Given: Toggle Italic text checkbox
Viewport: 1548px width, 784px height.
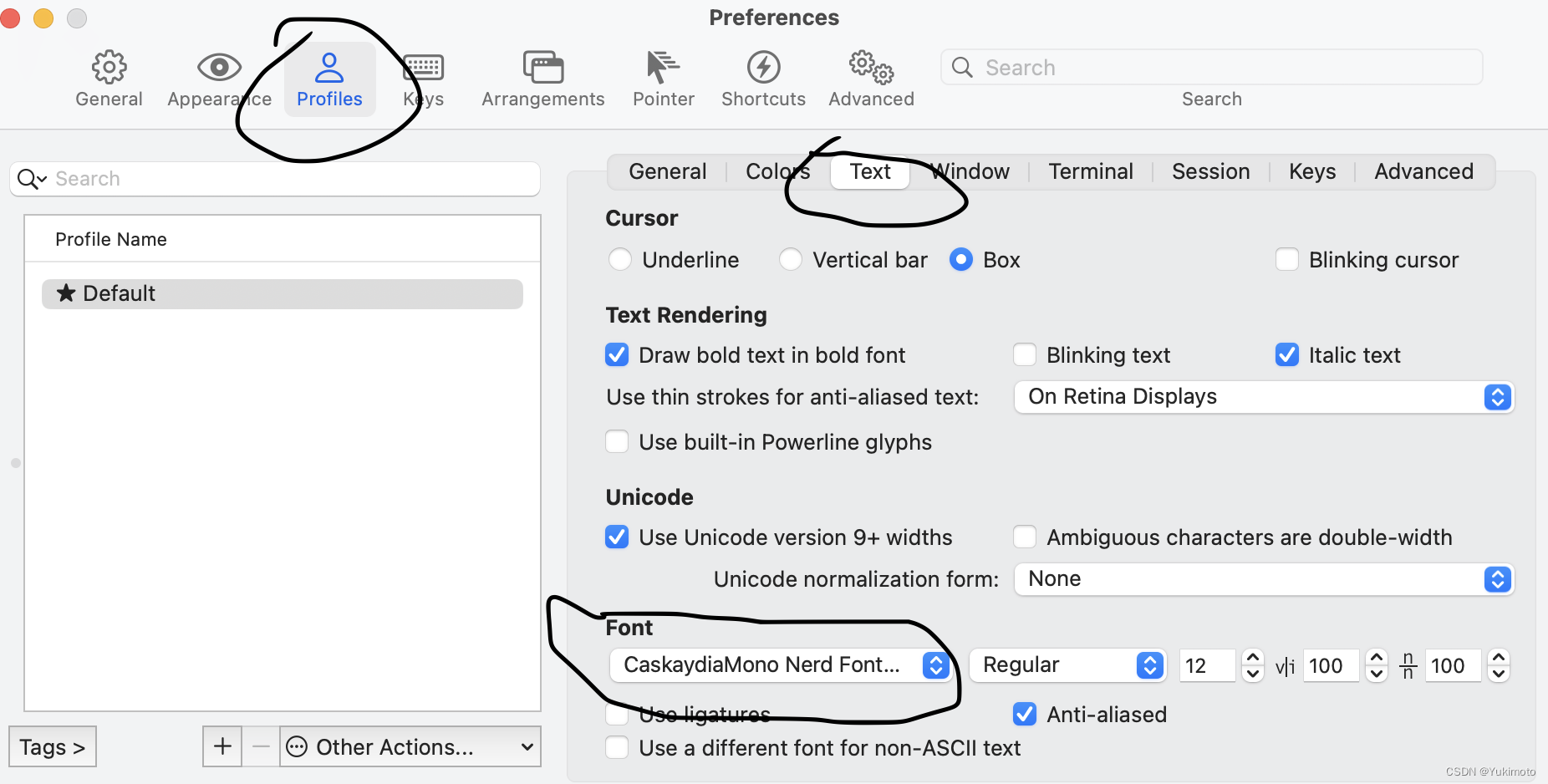Looking at the screenshot, I should tap(1287, 354).
